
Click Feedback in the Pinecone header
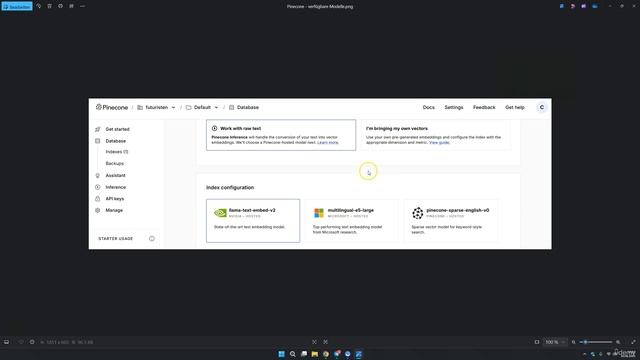pos(484,107)
